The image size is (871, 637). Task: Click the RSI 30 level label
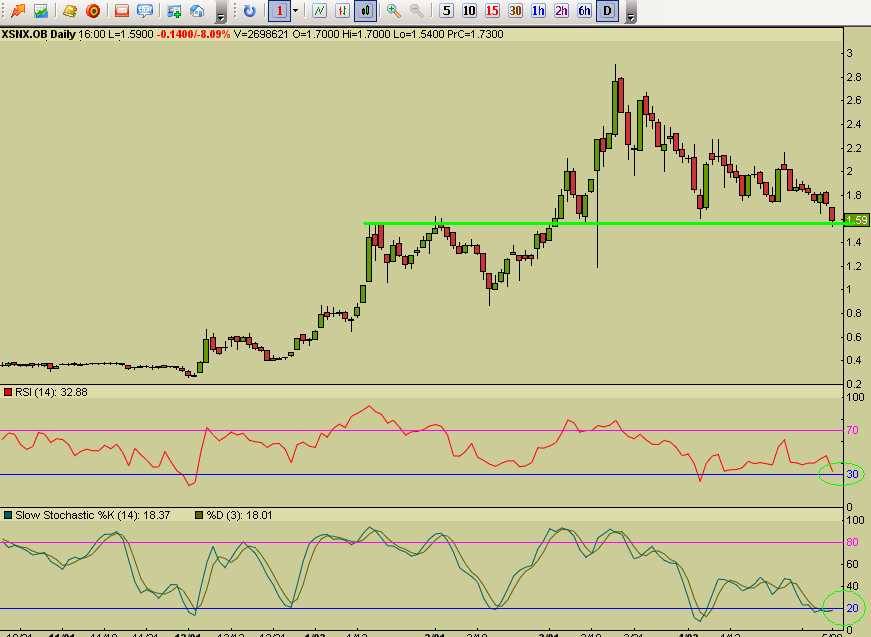pyautogui.click(x=853, y=474)
